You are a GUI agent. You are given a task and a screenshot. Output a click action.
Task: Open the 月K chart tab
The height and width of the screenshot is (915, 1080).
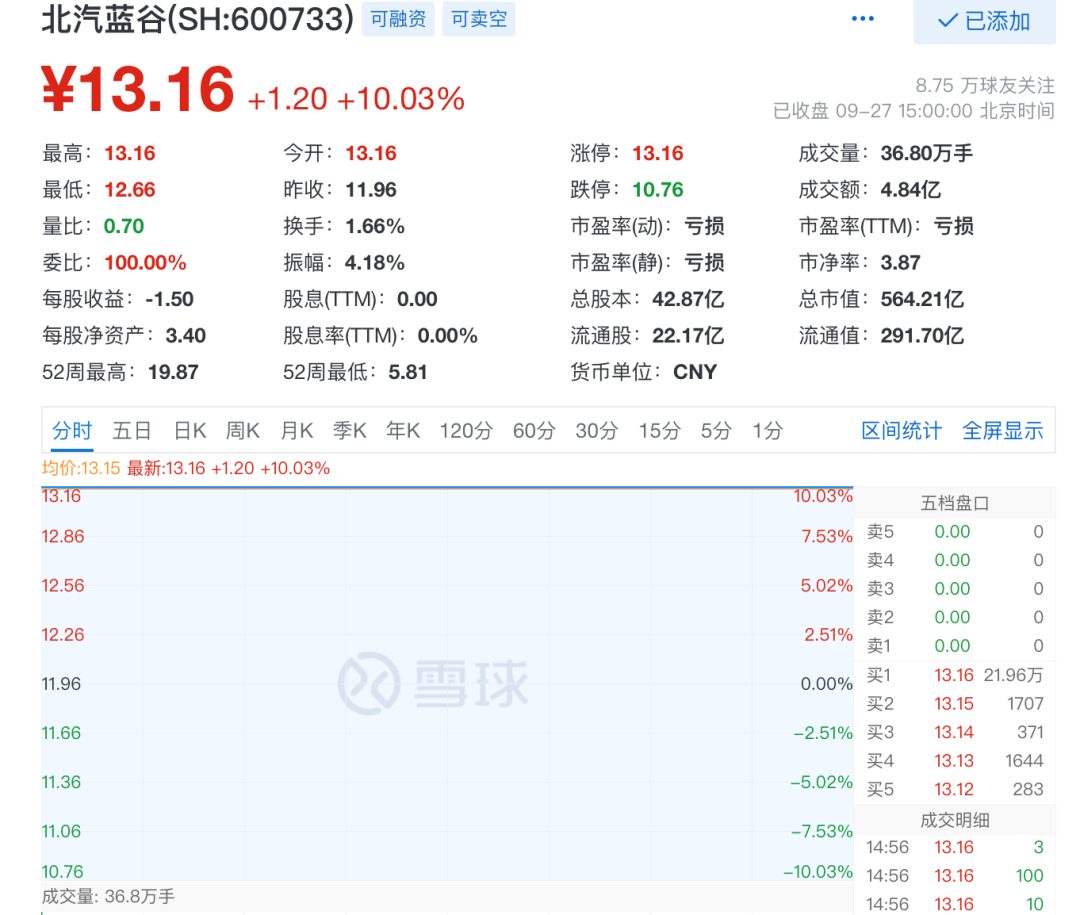(x=297, y=431)
